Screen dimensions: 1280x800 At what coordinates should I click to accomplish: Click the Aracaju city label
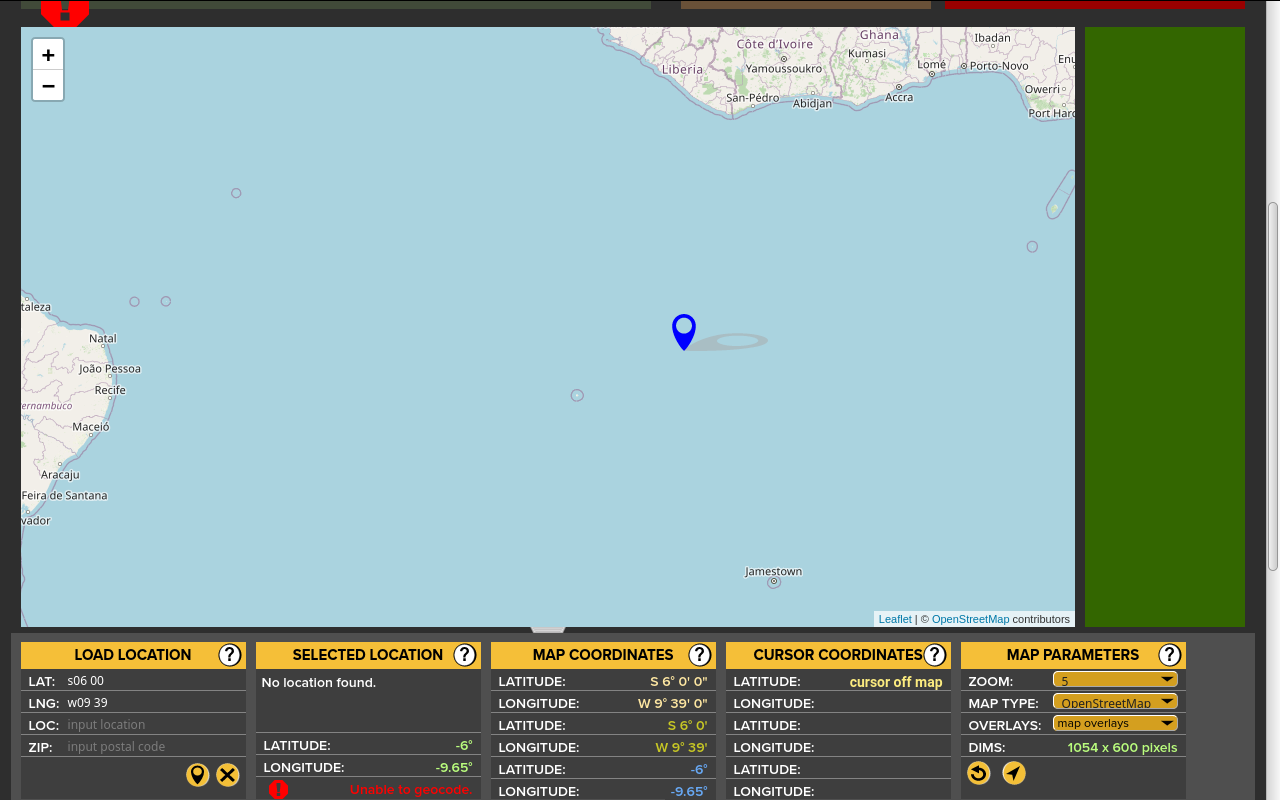coord(60,475)
